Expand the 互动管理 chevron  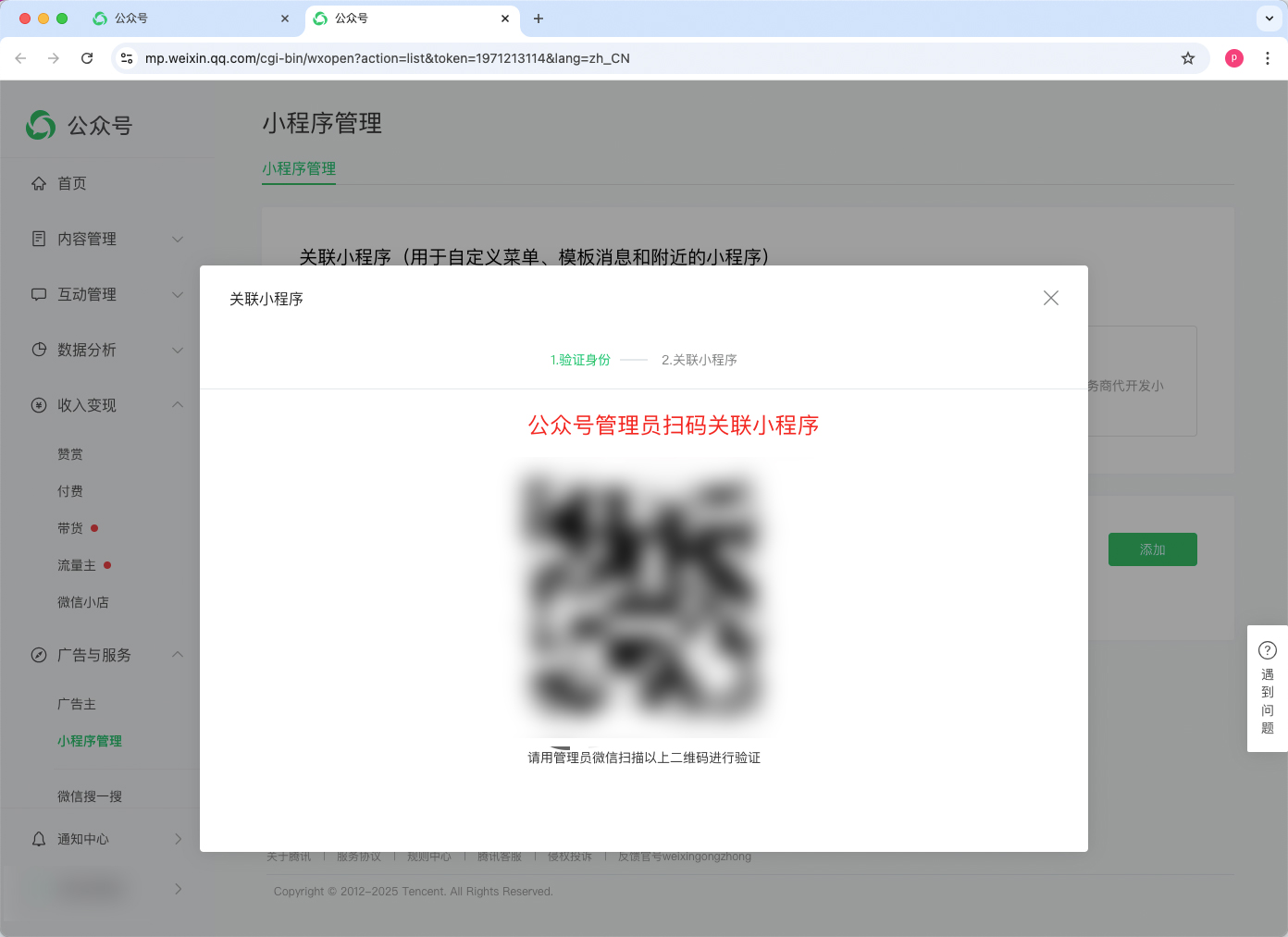point(178,295)
